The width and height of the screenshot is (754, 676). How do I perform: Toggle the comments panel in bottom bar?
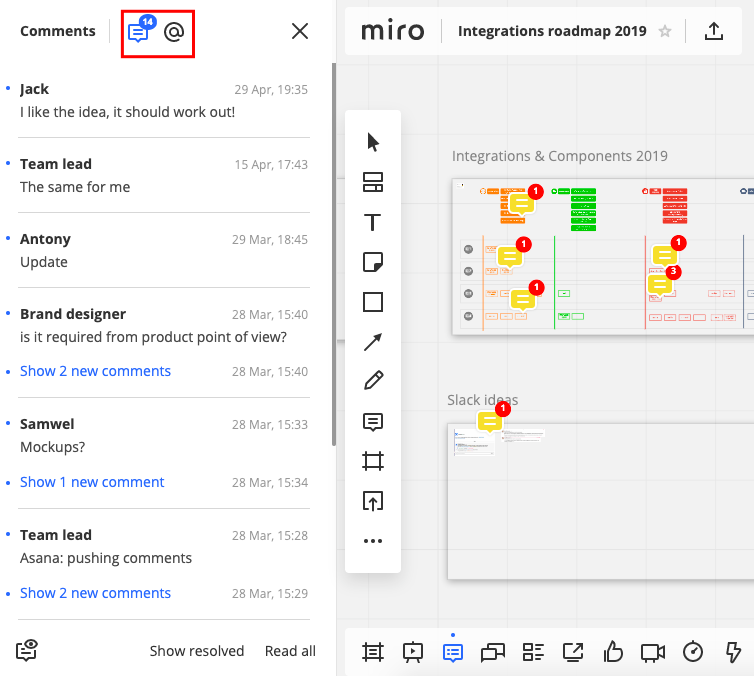coord(453,652)
